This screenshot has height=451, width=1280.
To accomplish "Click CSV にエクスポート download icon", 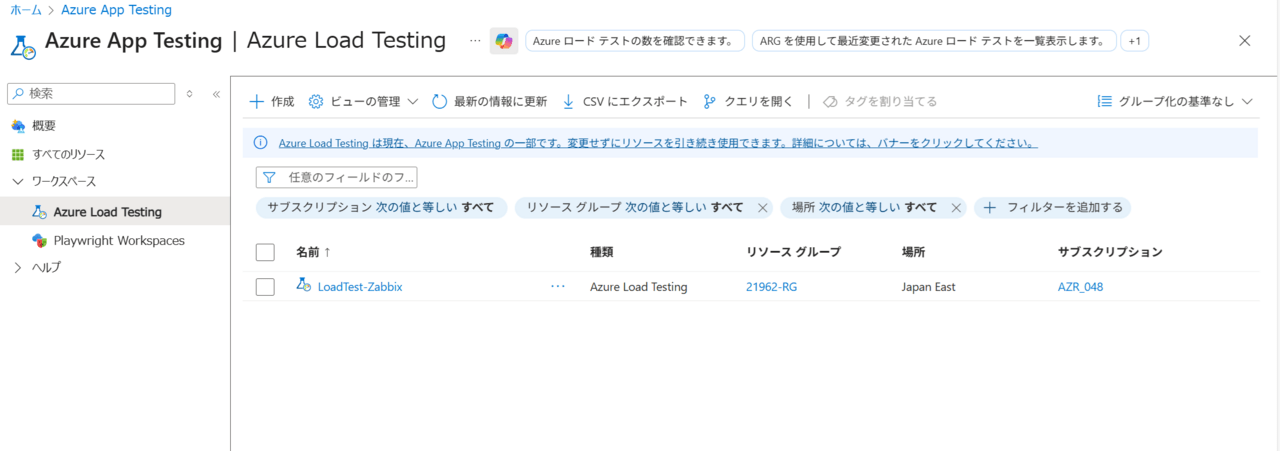I will pos(568,101).
